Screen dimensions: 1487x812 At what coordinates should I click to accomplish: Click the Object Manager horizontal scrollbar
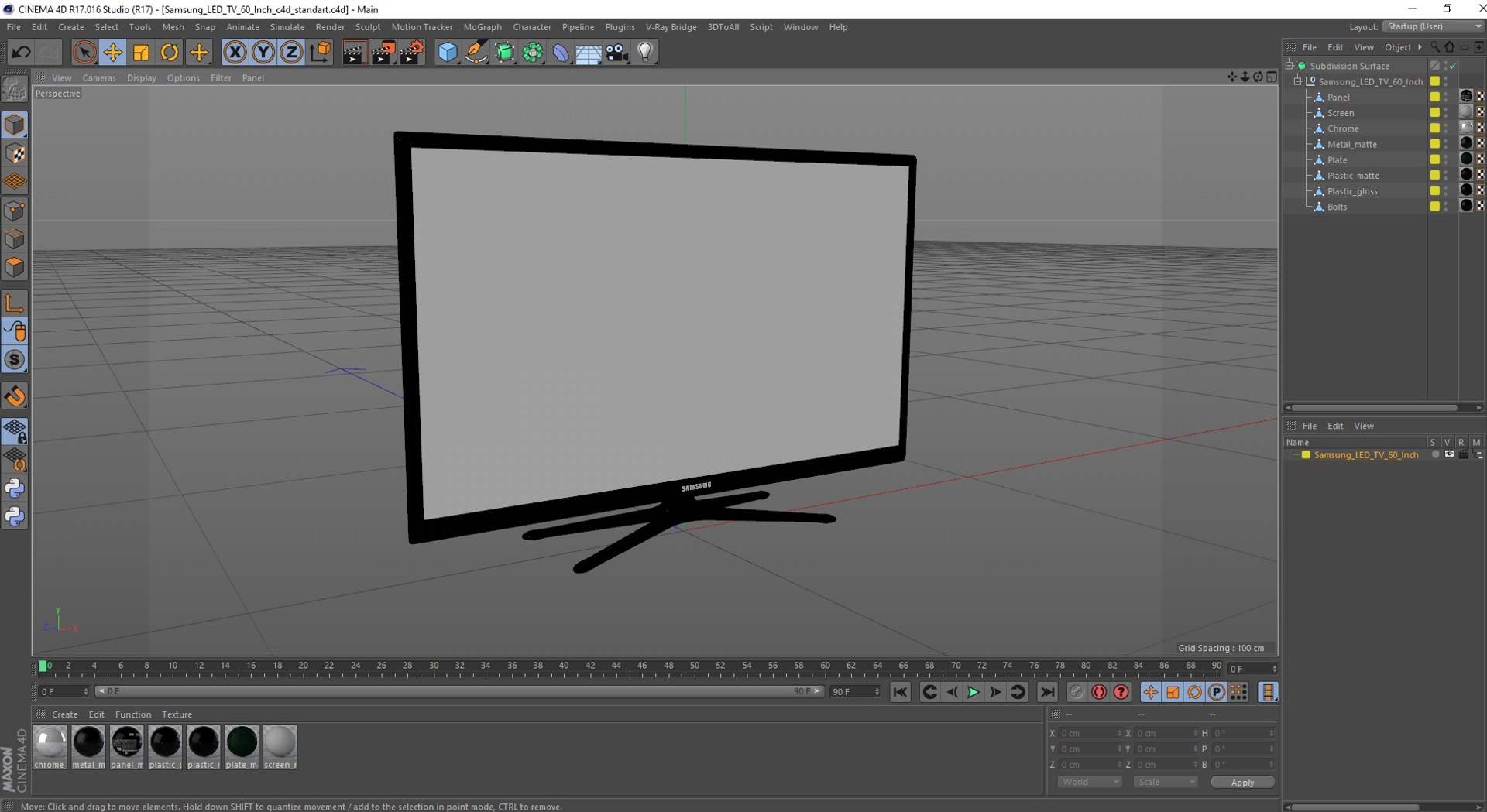click(x=1374, y=408)
